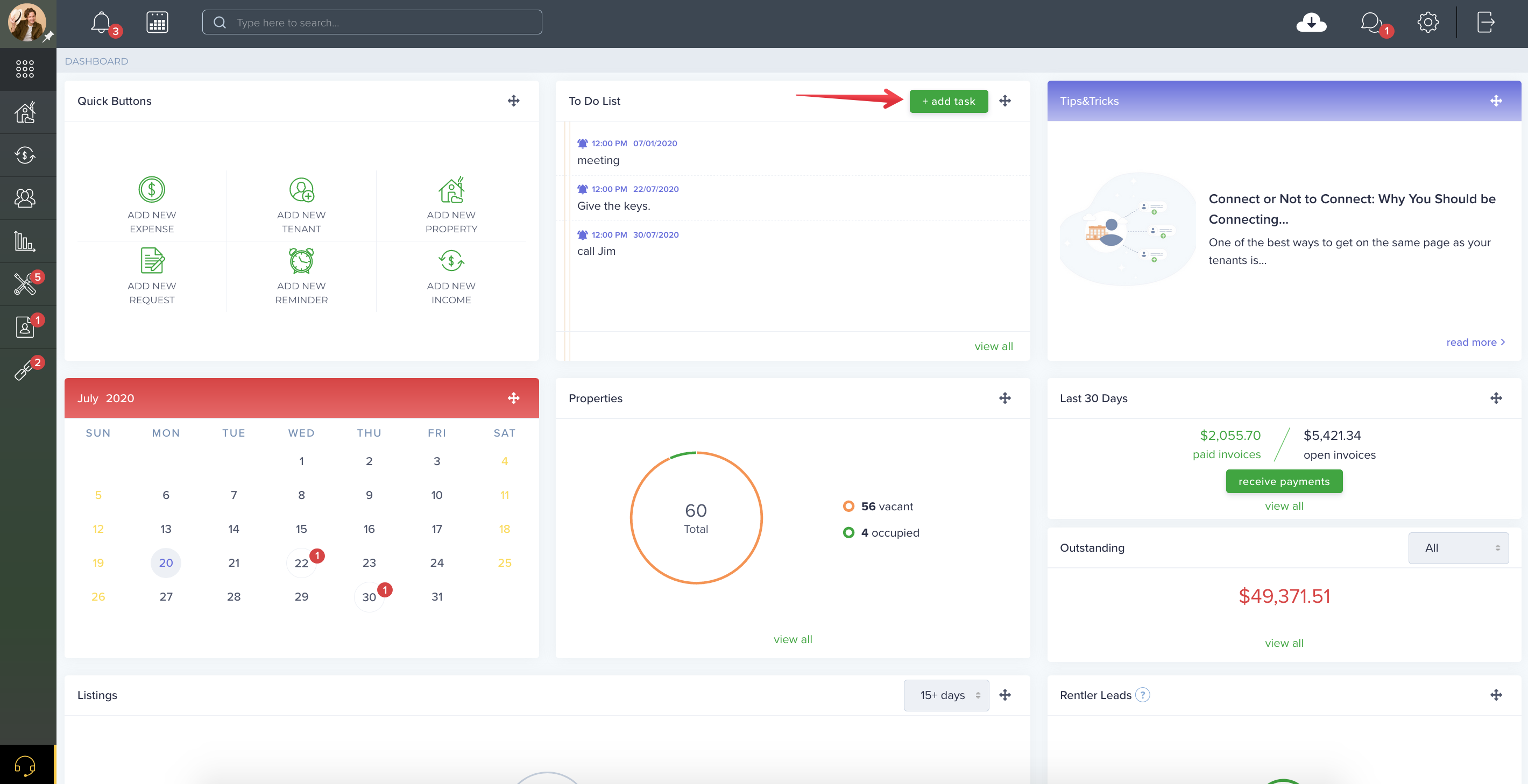Click view all in To Do List
This screenshot has height=784, width=1528.
point(994,346)
